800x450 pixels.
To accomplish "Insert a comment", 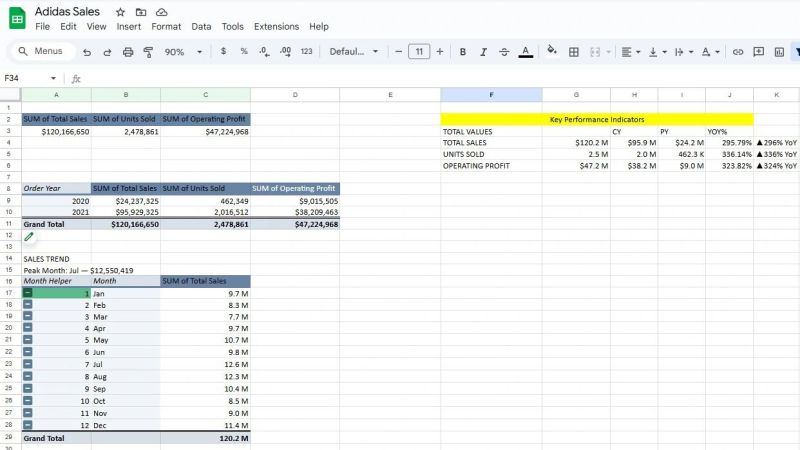I will (759, 52).
